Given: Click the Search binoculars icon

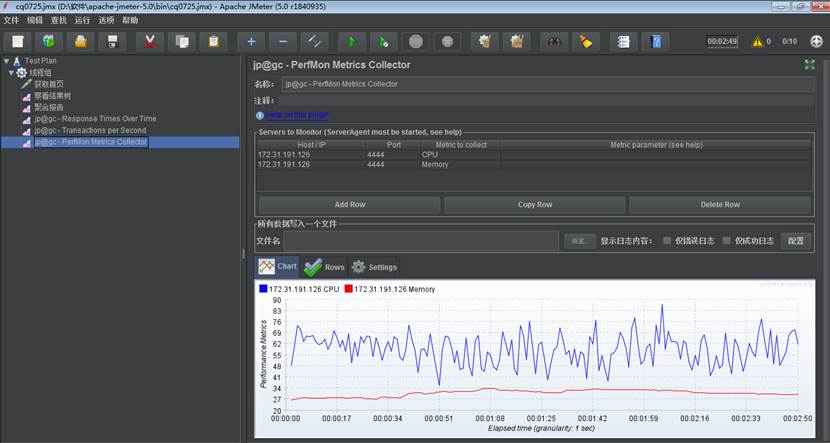Looking at the screenshot, I should pos(551,41).
